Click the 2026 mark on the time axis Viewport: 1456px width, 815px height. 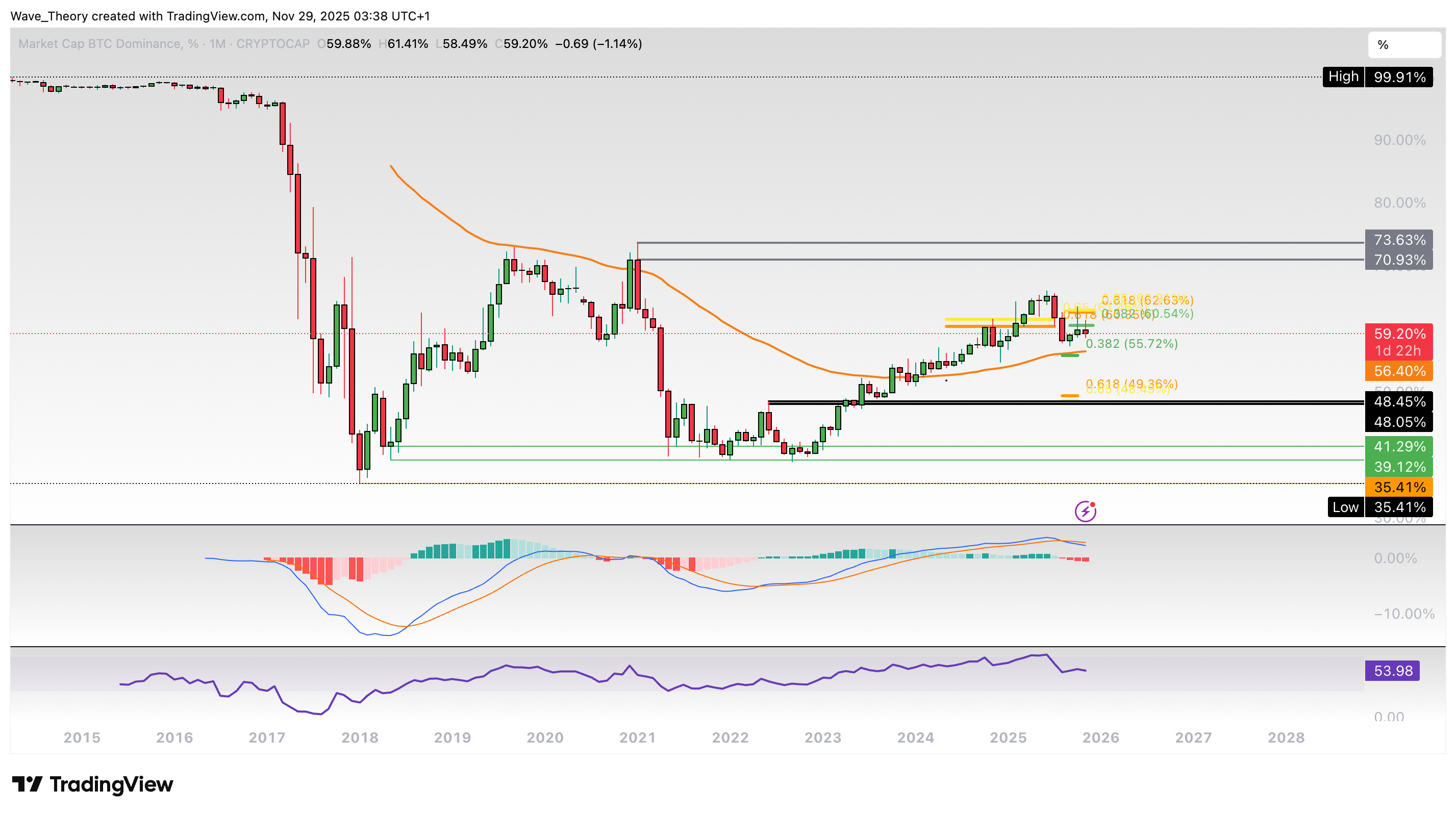[x=1100, y=737]
